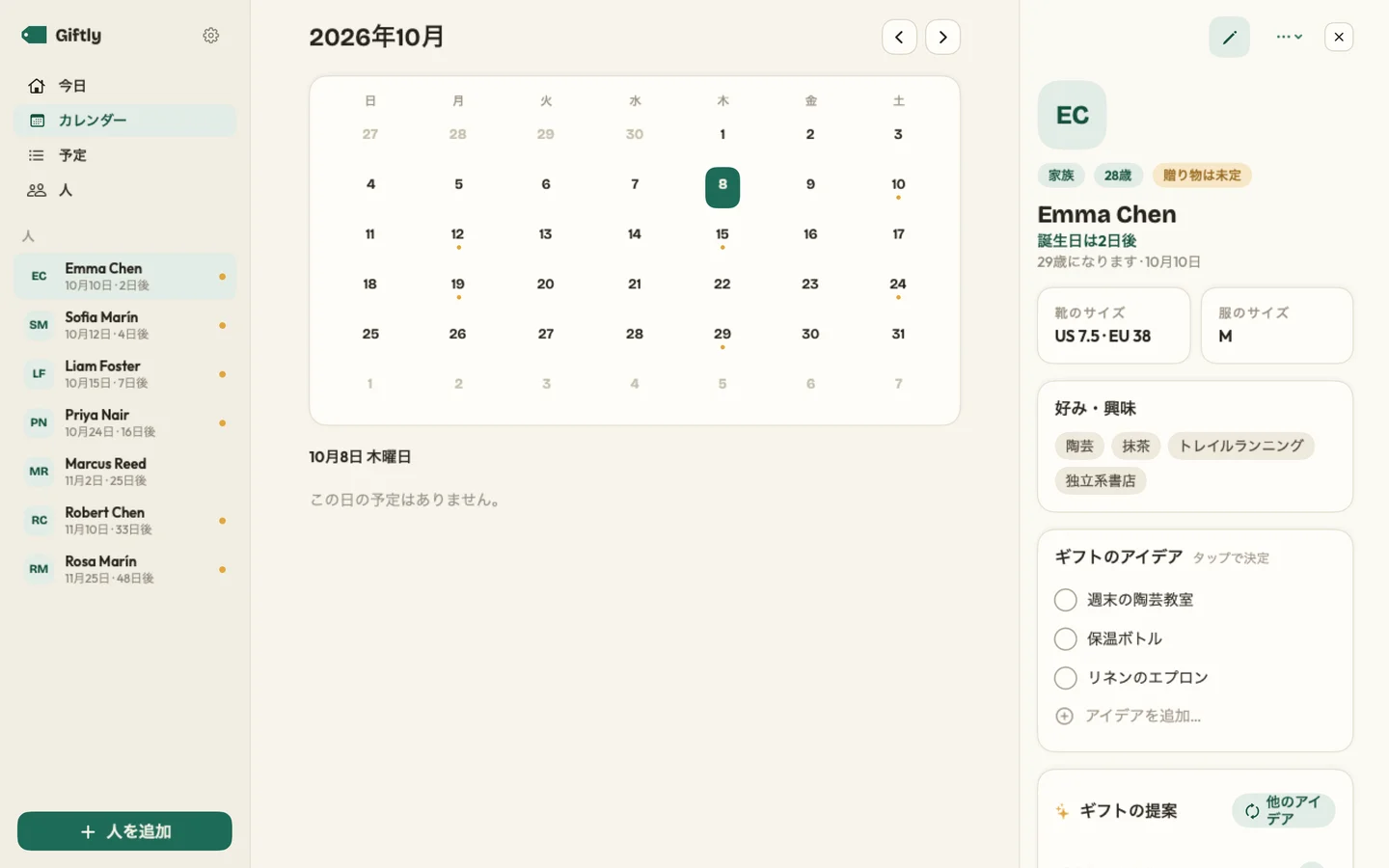Select October 15 on the calendar
The width and height of the screenshot is (1389, 868).
point(722,236)
